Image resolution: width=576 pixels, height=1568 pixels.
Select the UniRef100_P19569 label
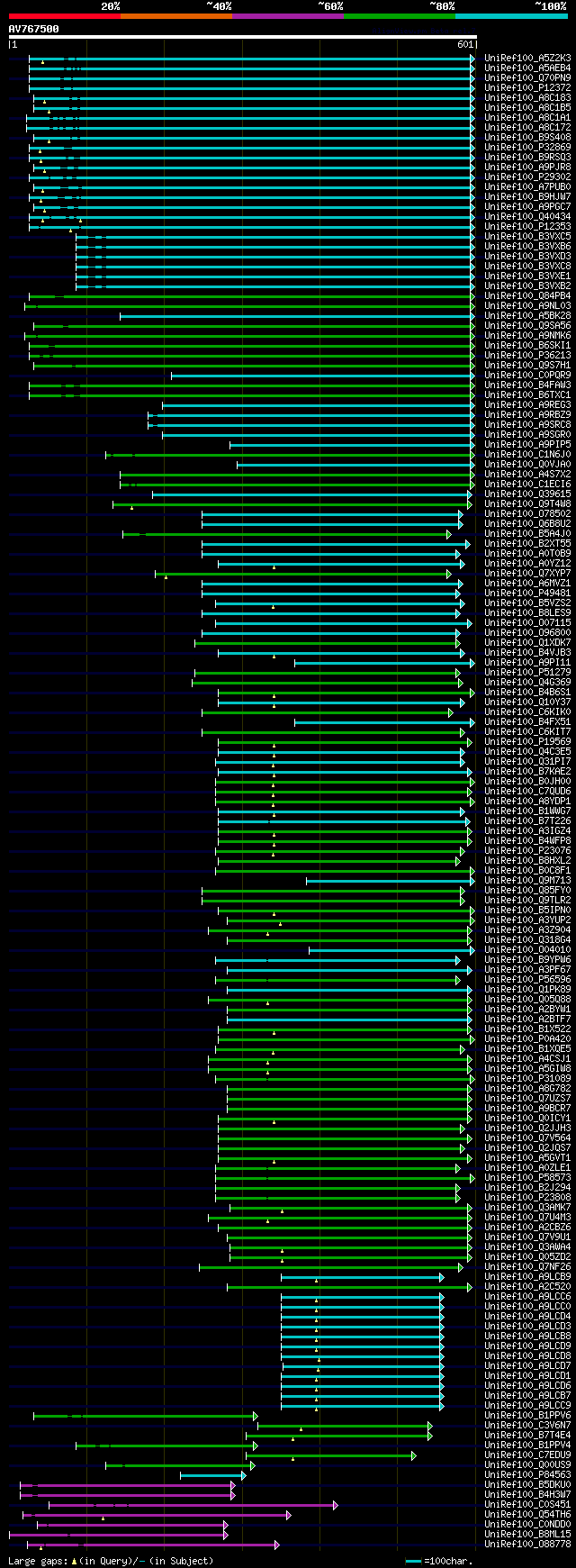[527, 742]
